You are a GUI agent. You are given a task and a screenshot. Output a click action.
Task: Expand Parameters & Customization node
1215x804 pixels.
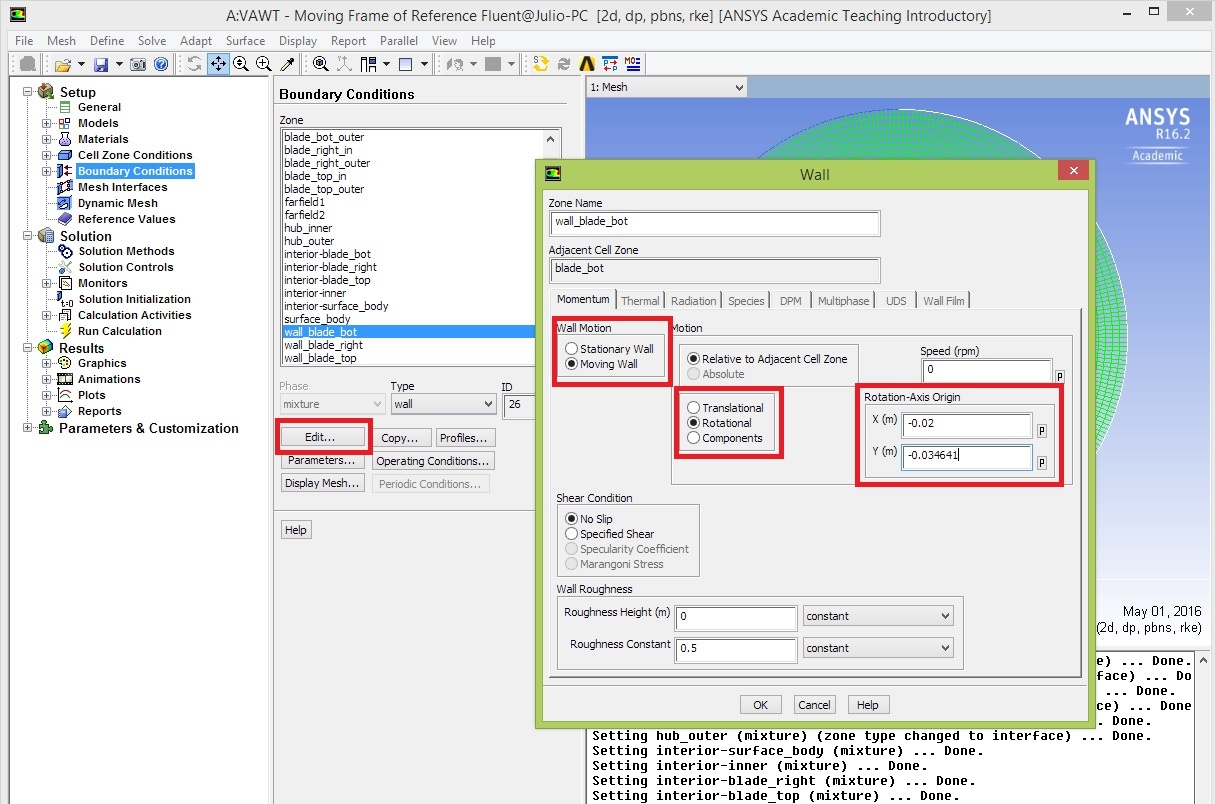(27, 428)
